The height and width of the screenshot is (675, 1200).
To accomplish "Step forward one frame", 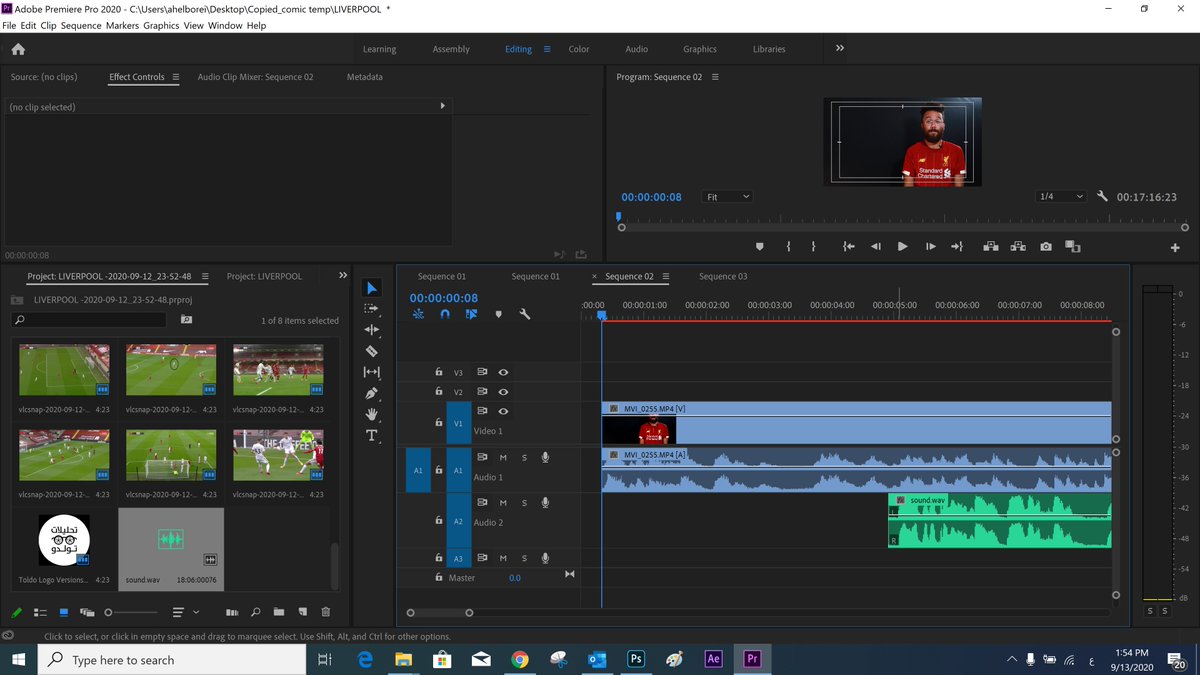I will click(931, 247).
